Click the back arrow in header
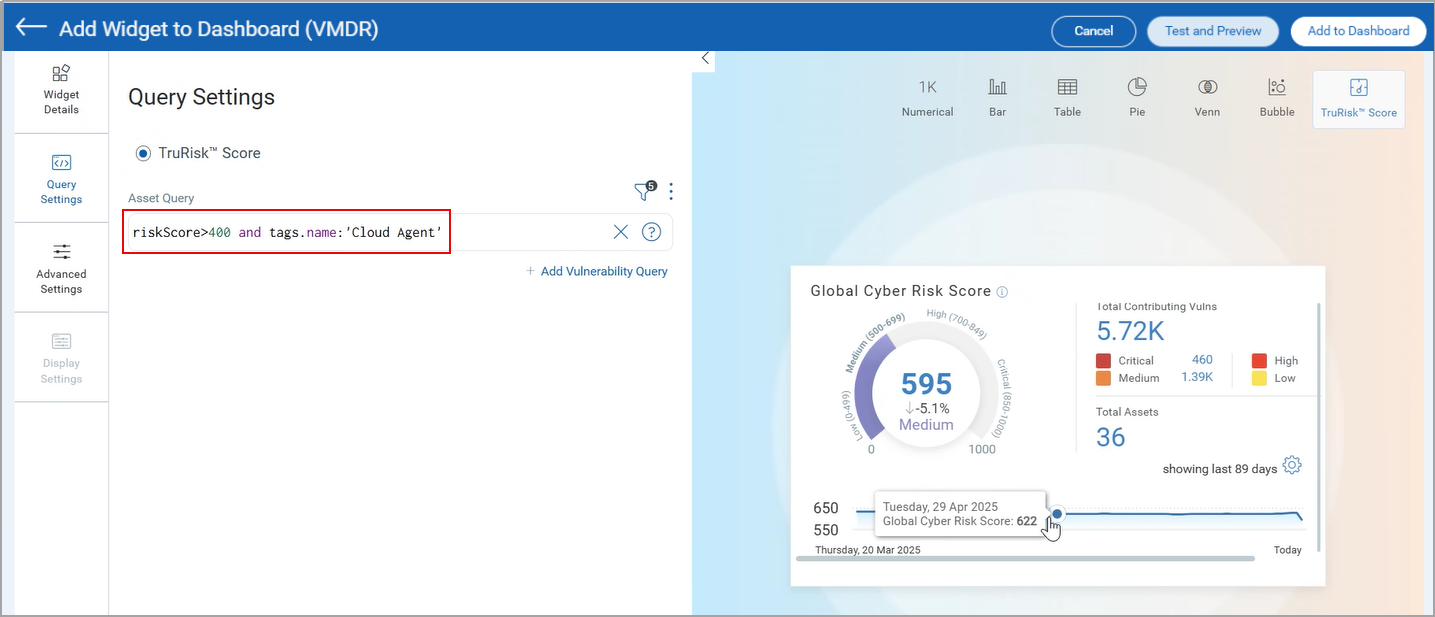This screenshot has width=1435, height=617. [x=32, y=28]
